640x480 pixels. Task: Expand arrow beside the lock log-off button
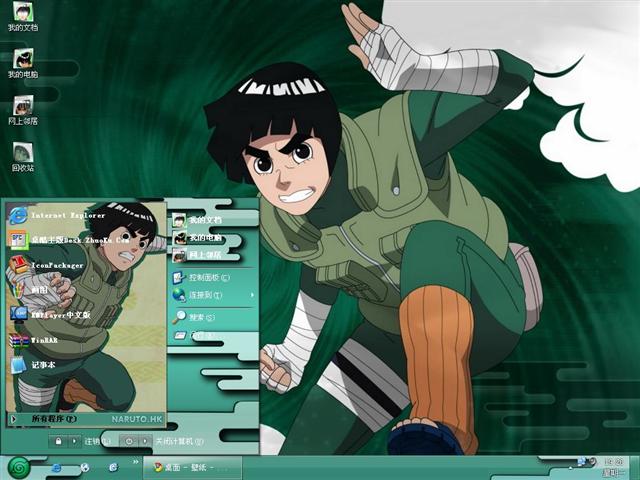[x=74, y=441]
